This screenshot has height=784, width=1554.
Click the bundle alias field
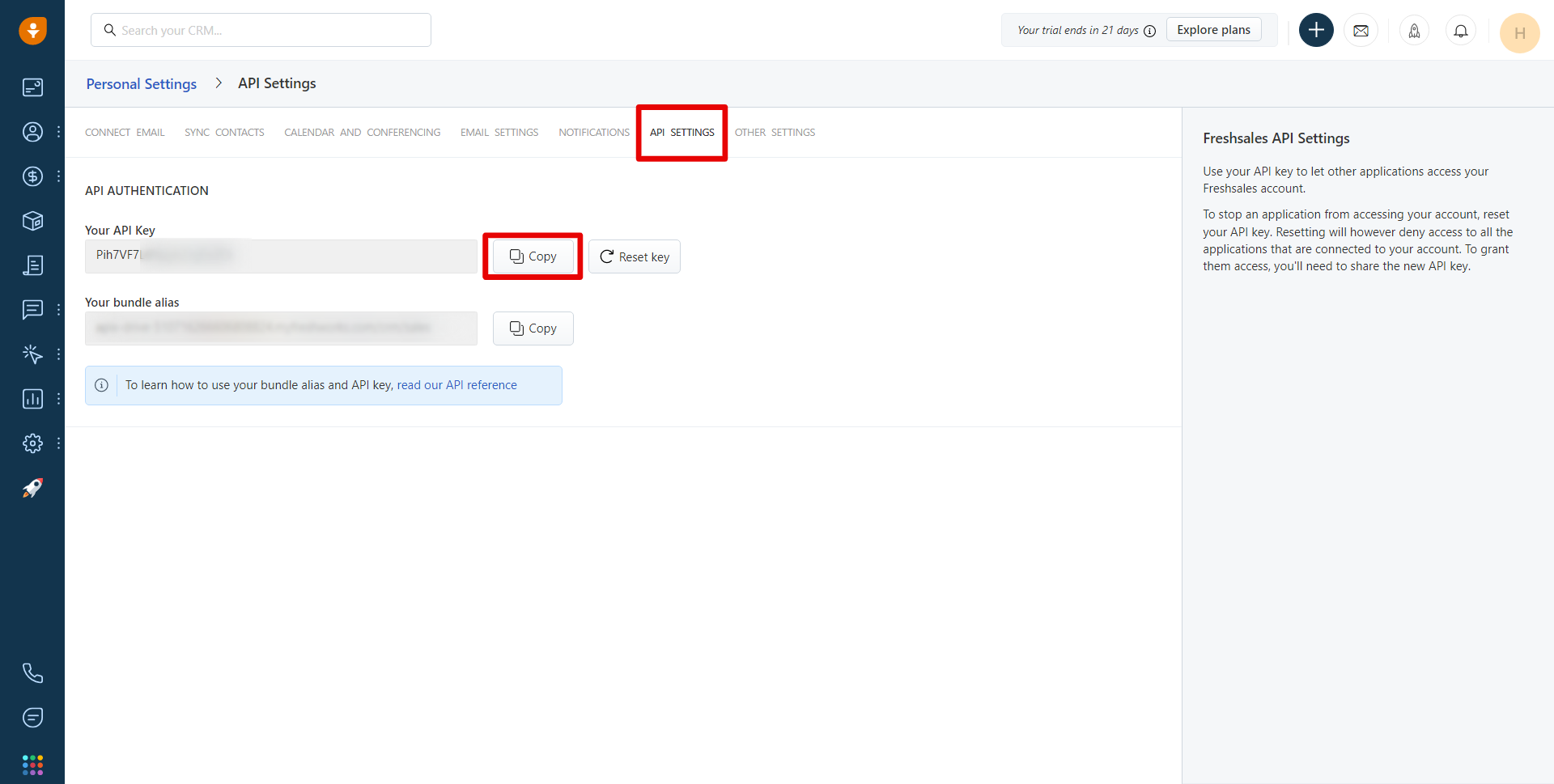[x=281, y=328]
